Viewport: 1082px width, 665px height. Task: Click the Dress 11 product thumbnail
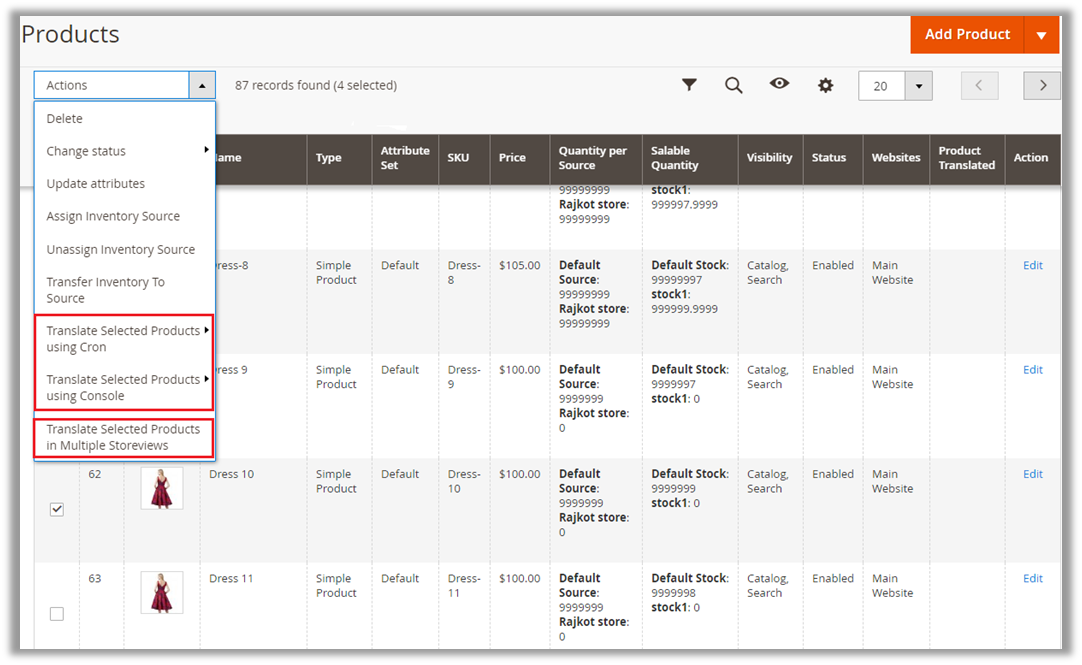tap(162, 592)
